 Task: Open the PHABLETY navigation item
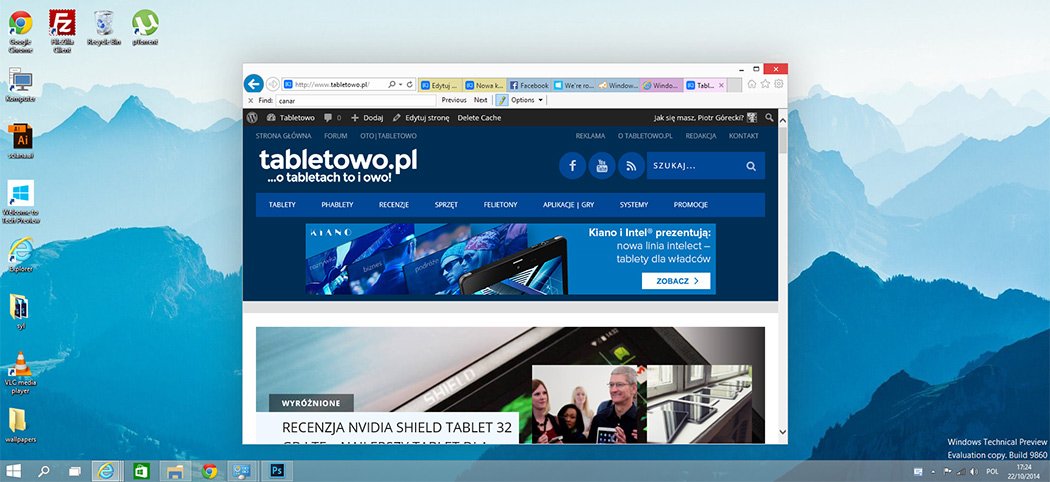[x=337, y=205]
